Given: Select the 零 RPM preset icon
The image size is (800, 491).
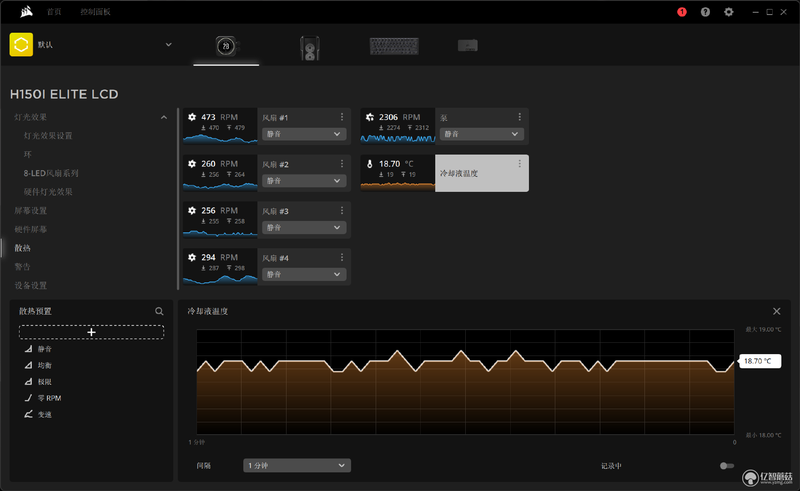Looking at the screenshot, I should (29, 398).
